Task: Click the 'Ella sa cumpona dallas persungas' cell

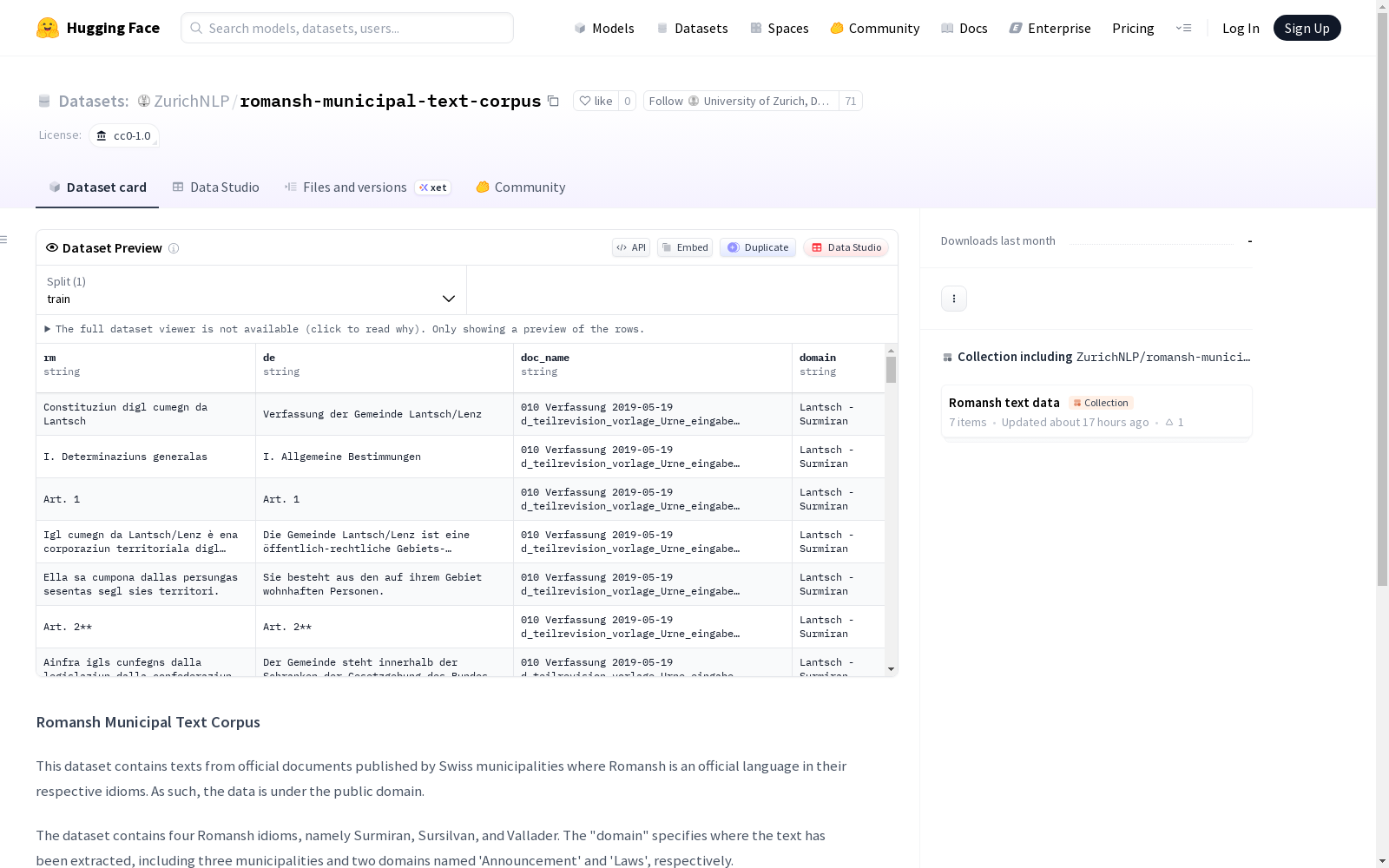Action: coord(146,584)
